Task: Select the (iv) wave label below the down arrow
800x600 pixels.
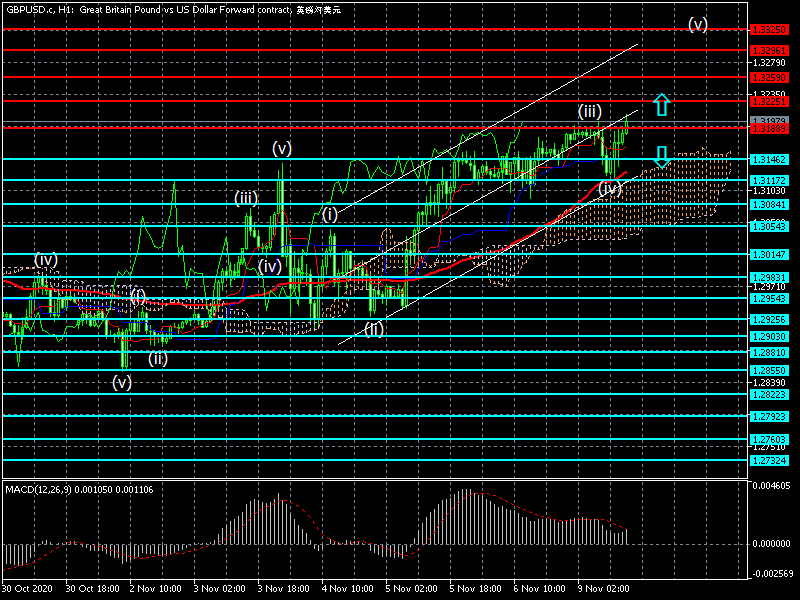Action: pyautogui.click(x=610, y=189)
